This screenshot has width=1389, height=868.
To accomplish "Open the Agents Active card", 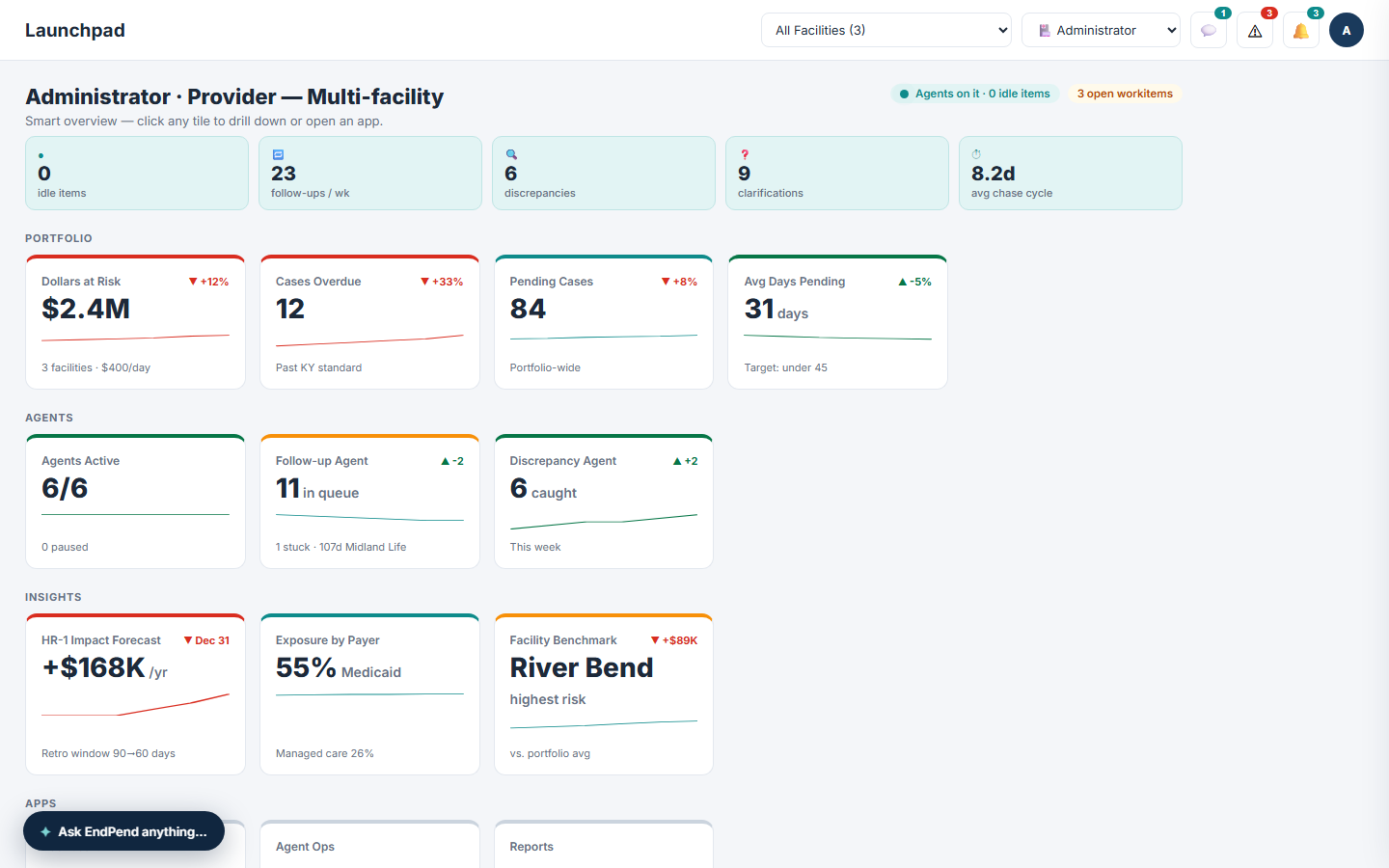I will 136,502.
